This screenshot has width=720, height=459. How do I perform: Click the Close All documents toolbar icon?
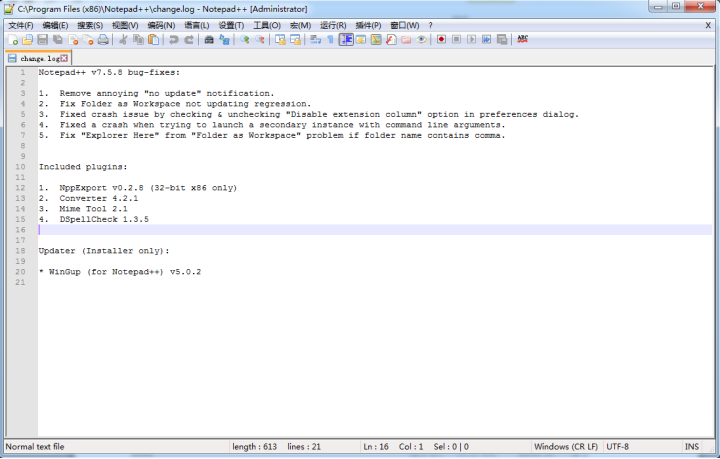88,40
